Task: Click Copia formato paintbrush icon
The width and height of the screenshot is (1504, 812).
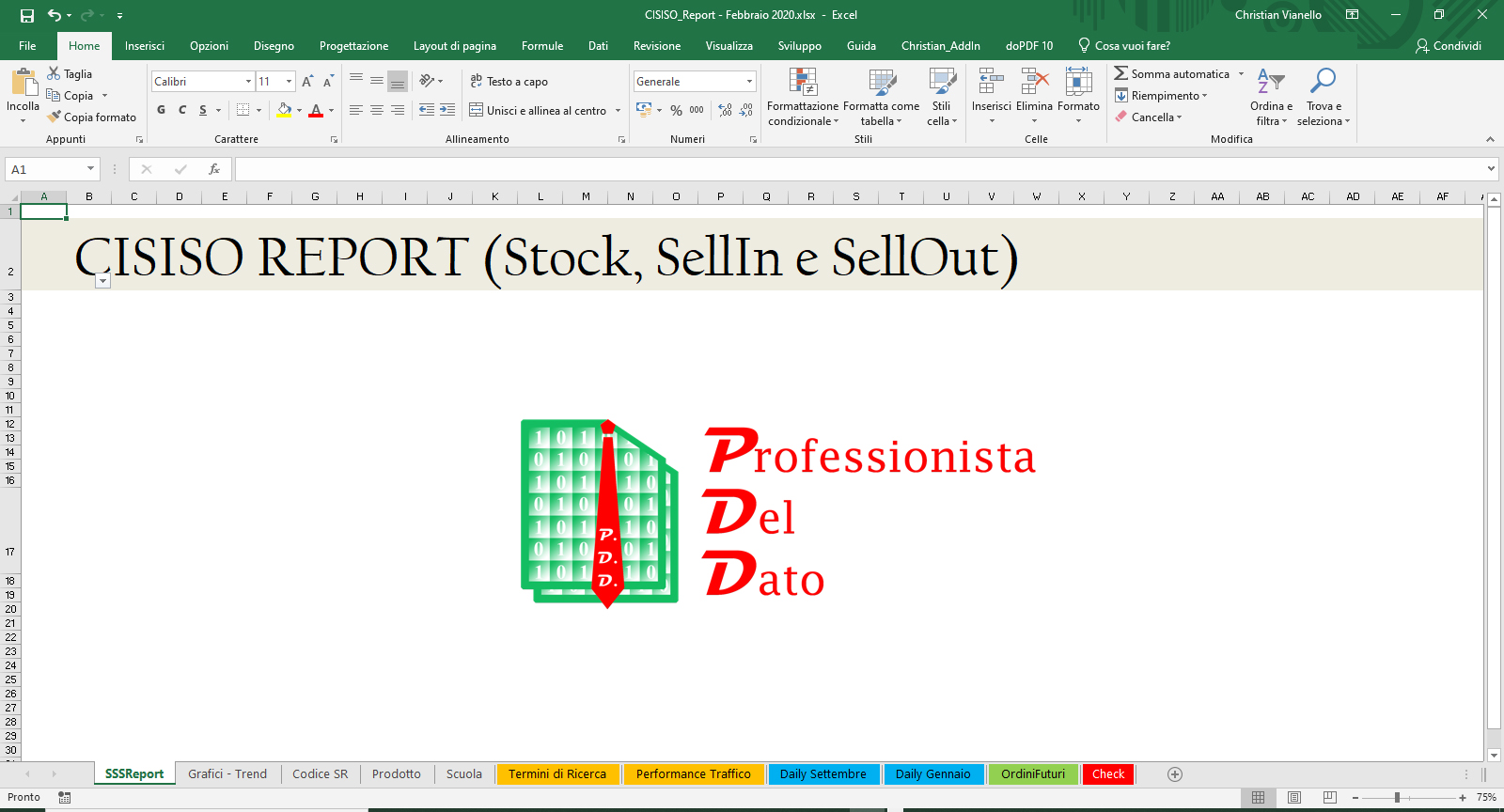Action: [55, 117]
